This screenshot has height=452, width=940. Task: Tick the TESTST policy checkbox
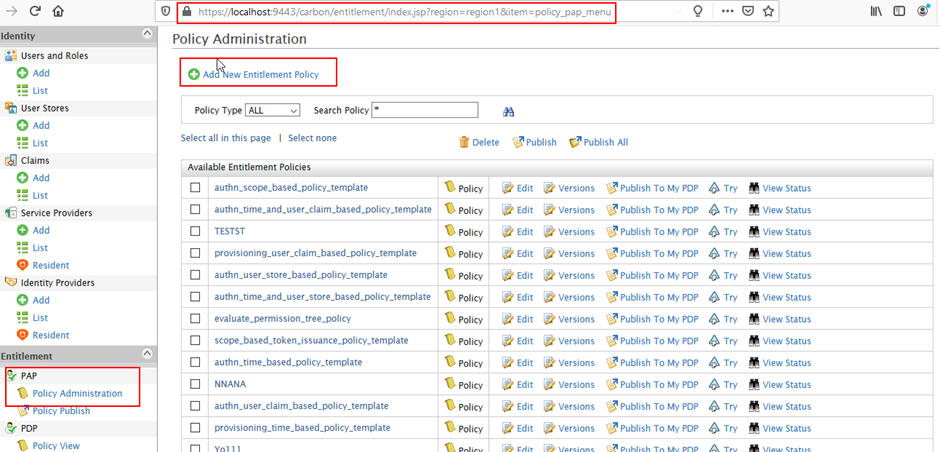click(195, 231)
